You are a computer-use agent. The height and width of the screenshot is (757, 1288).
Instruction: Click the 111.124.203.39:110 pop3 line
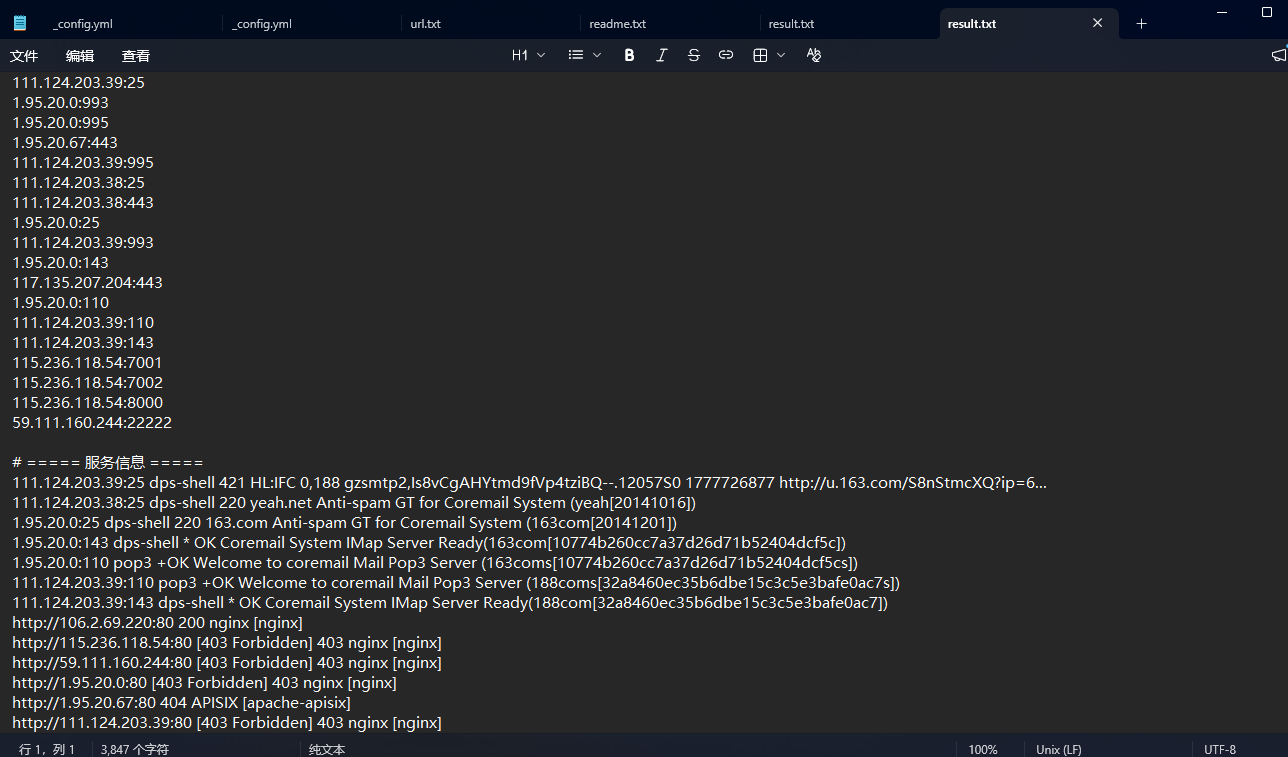(456, 583)
